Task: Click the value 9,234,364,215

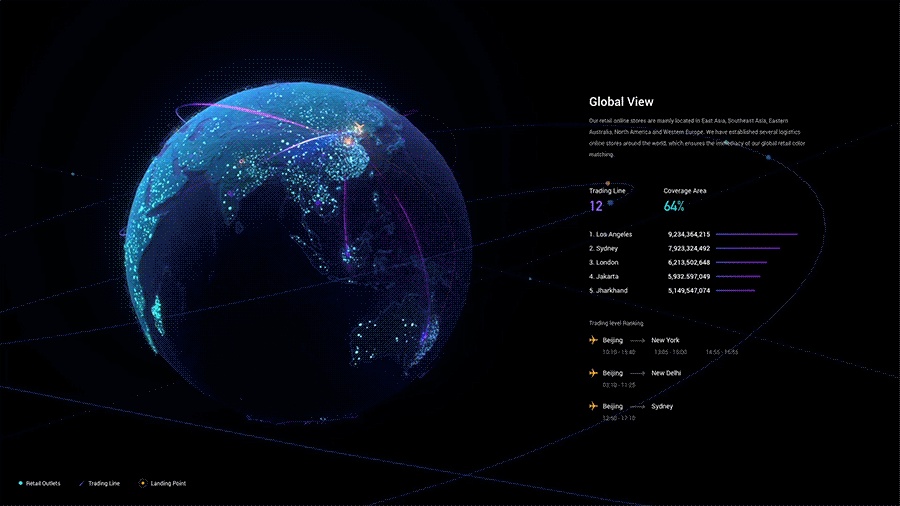Action: [689, 234]
